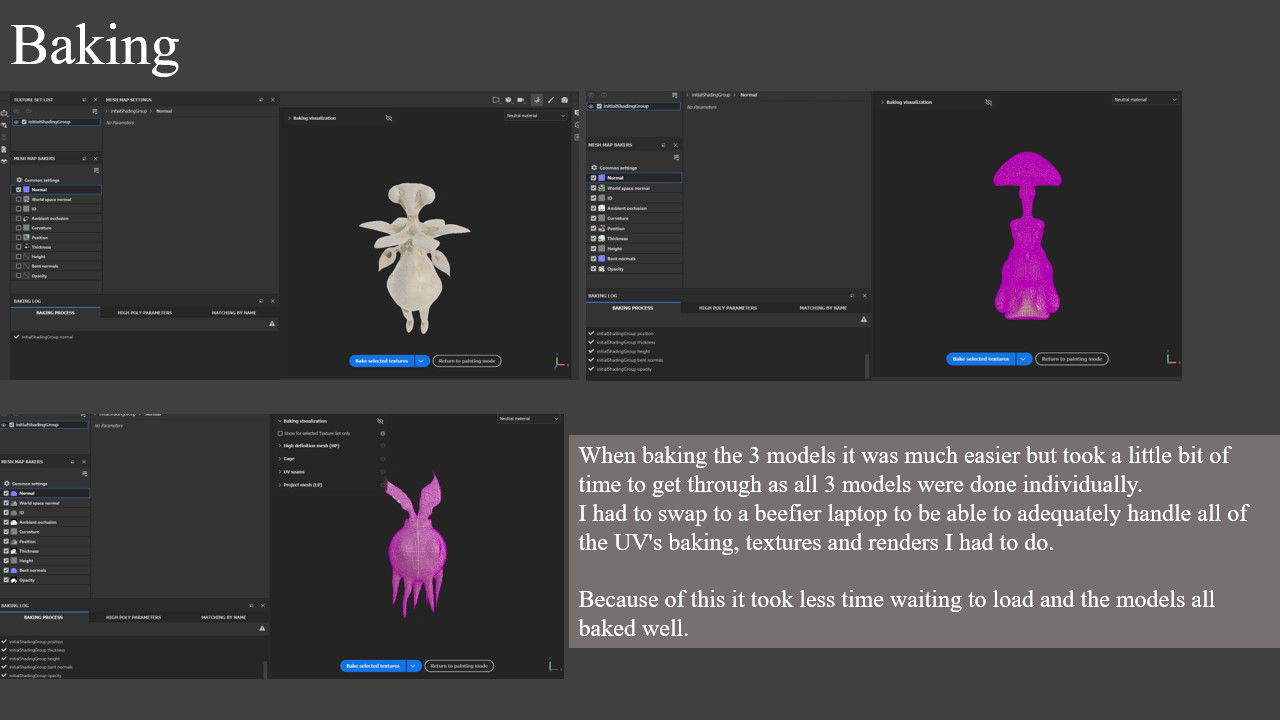Click Bake selected textures under the eared pink model
Screen dimensions: 1280x720
pyautogui.click(x=372, y=666)
